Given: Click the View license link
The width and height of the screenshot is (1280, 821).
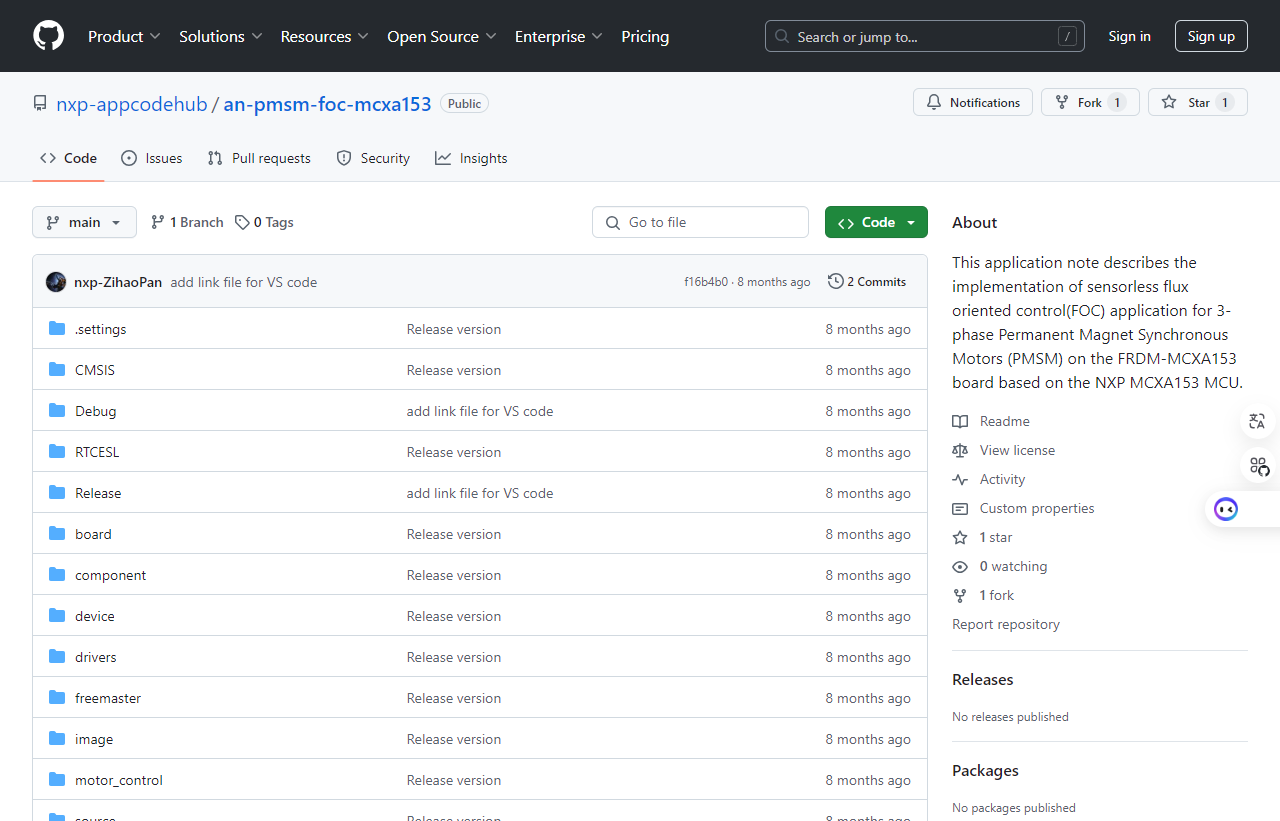Looking at the screenshot, I should point(1003,450).
